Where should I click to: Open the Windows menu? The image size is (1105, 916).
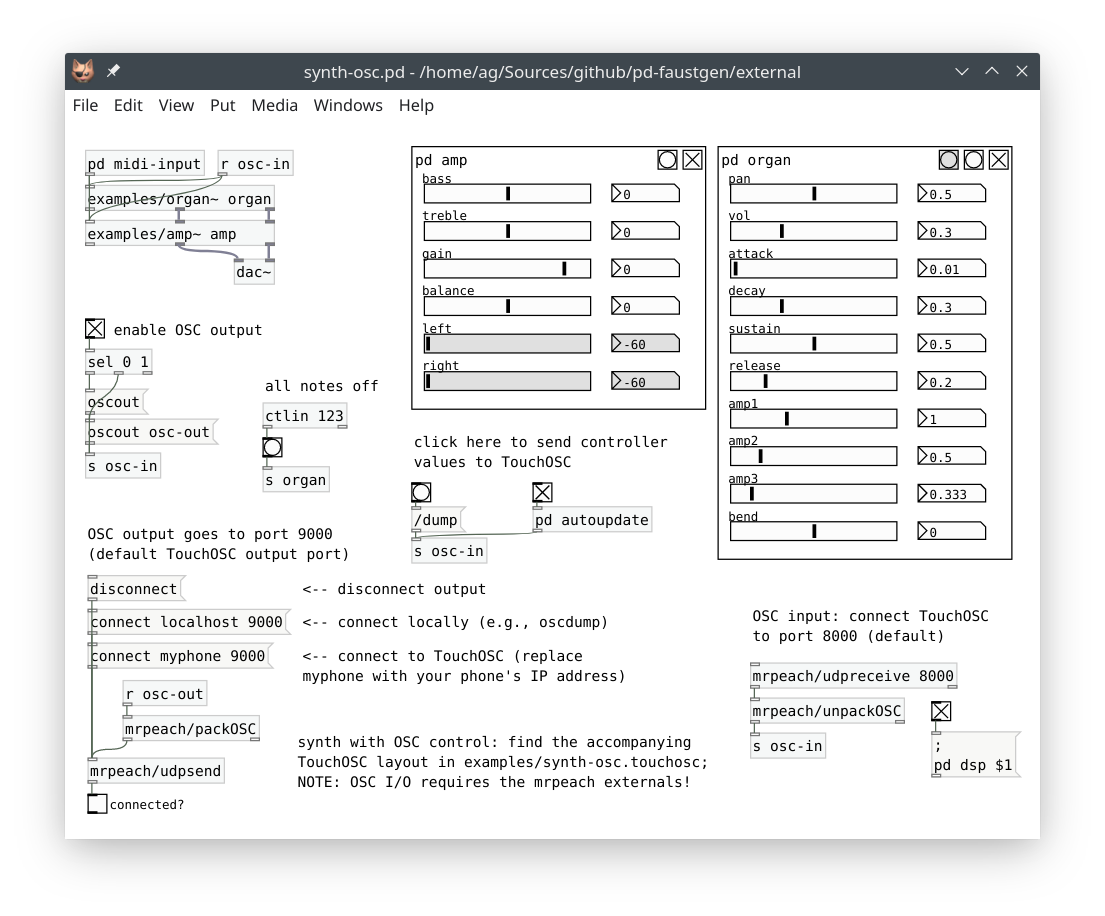point(348,106)
